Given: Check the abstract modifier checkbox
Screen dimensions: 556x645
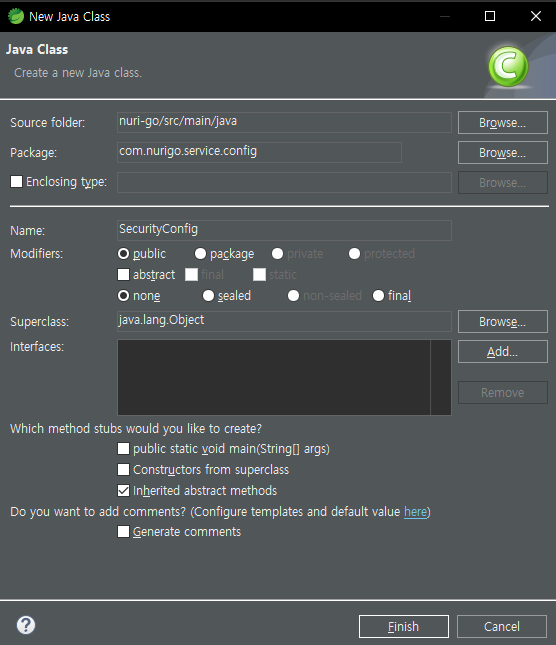Looking at the screenshot, I should click(x=123, y=274).
